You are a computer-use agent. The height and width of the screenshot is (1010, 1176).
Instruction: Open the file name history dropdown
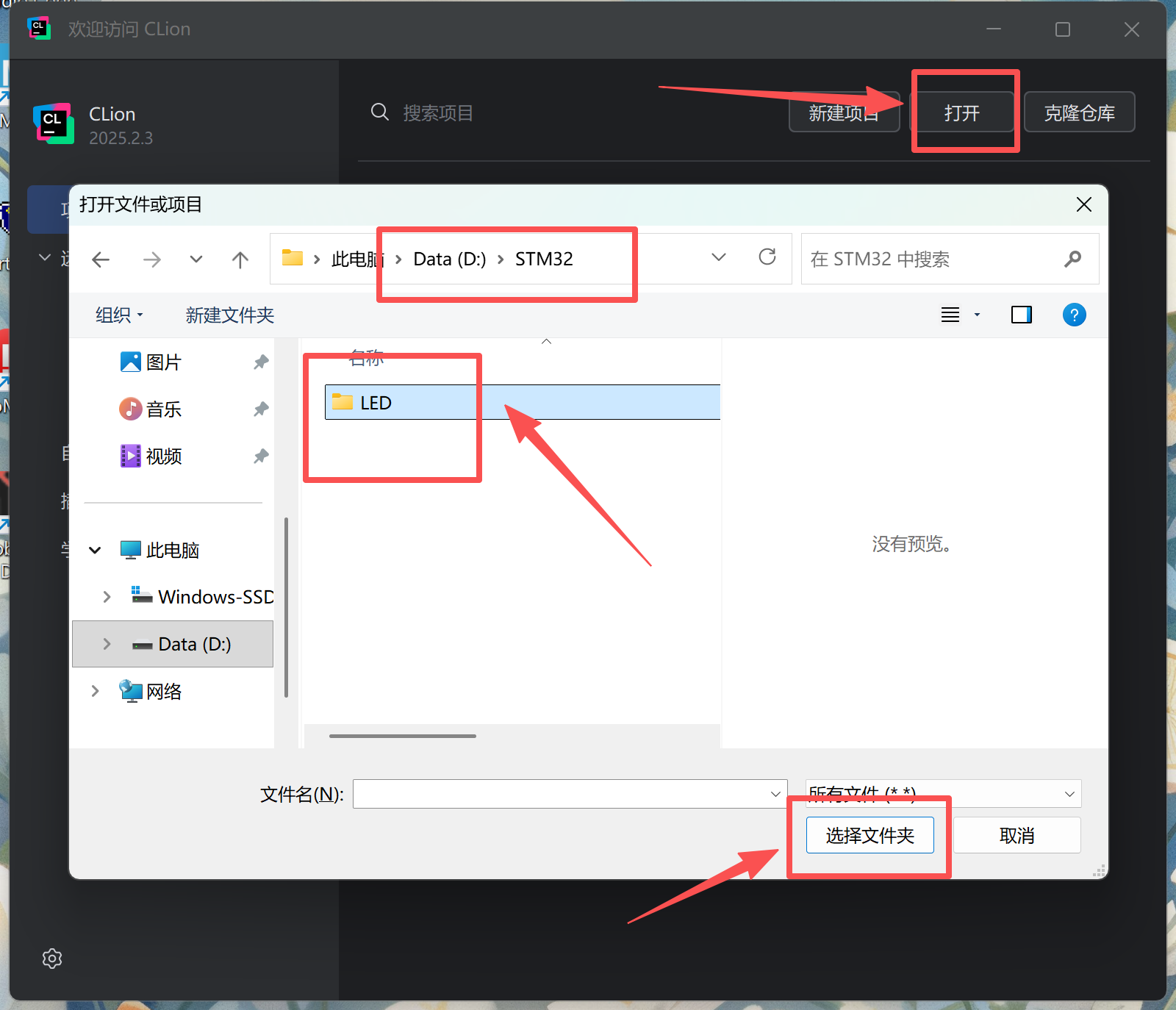point(775,794)
